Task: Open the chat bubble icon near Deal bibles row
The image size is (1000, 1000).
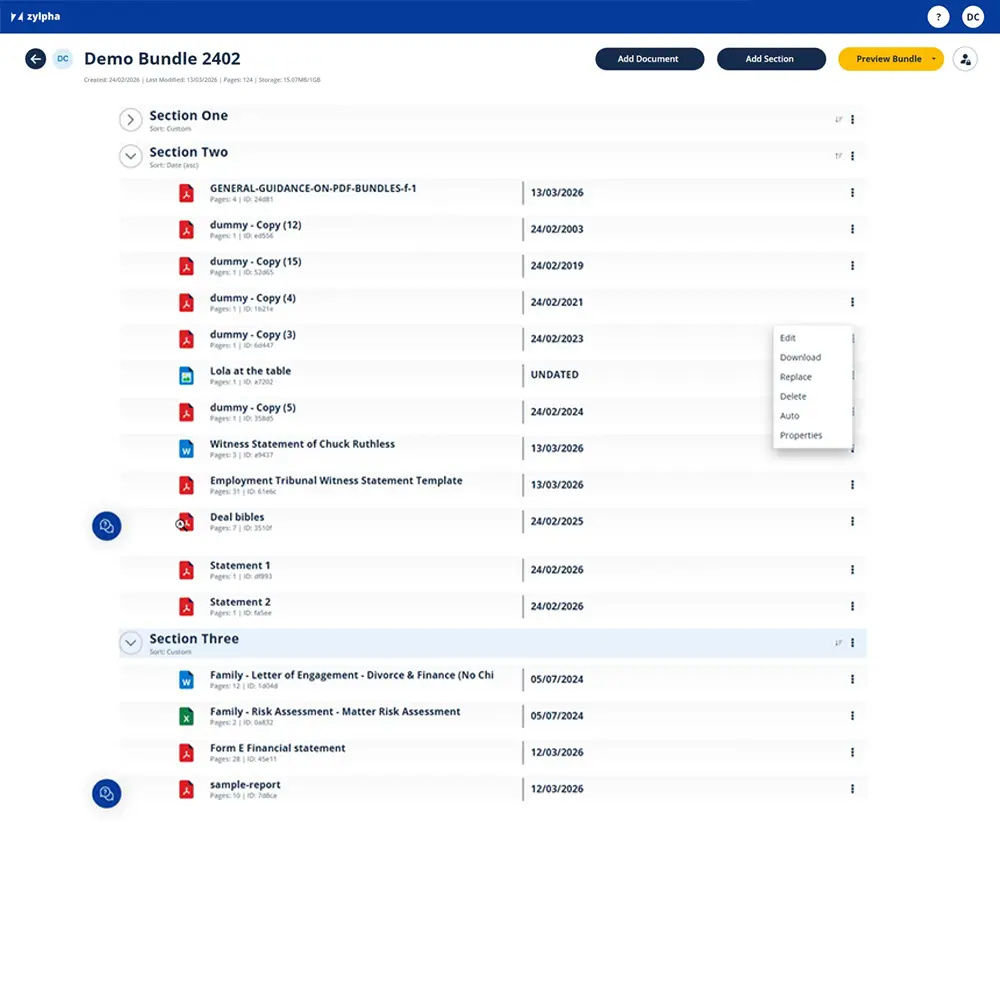Action: click(x=106, y=525)
